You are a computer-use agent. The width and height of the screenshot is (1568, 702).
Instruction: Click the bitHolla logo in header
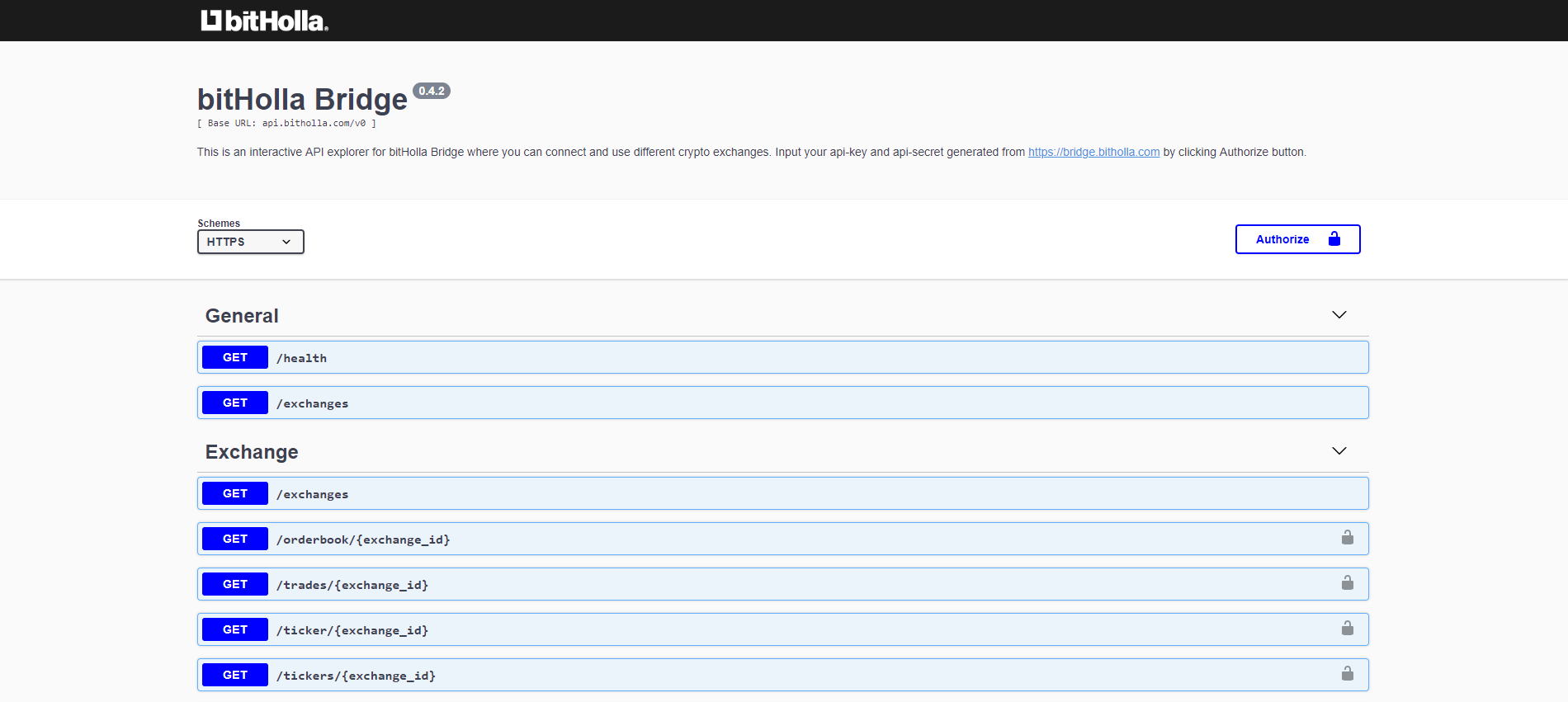tap(264, 21)
